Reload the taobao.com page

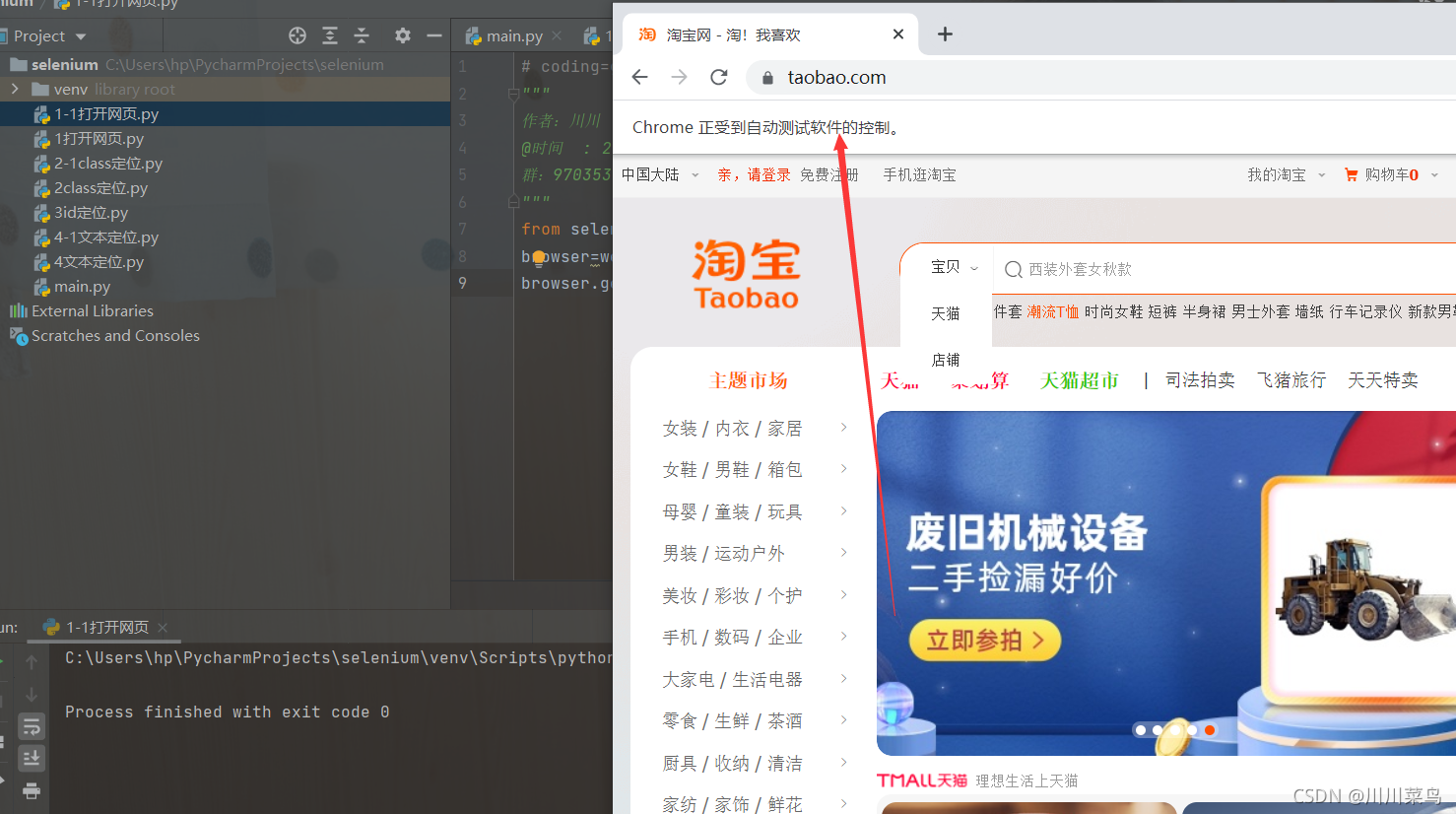point(719,77)
